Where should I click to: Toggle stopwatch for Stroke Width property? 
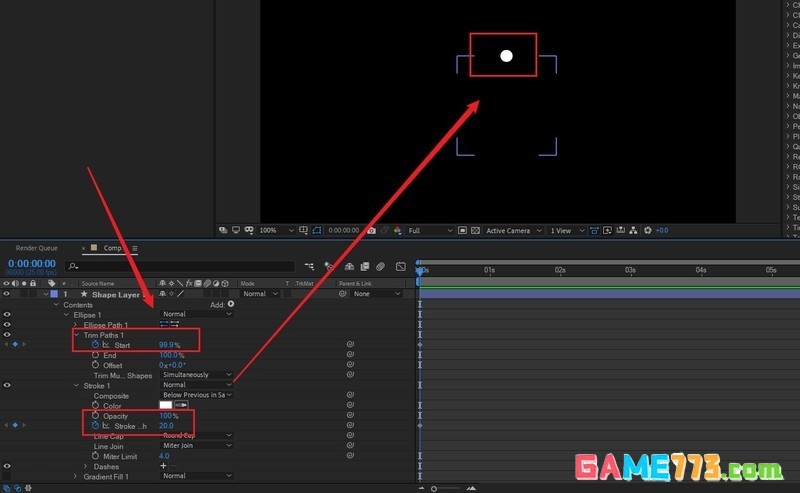pos(96,426)
